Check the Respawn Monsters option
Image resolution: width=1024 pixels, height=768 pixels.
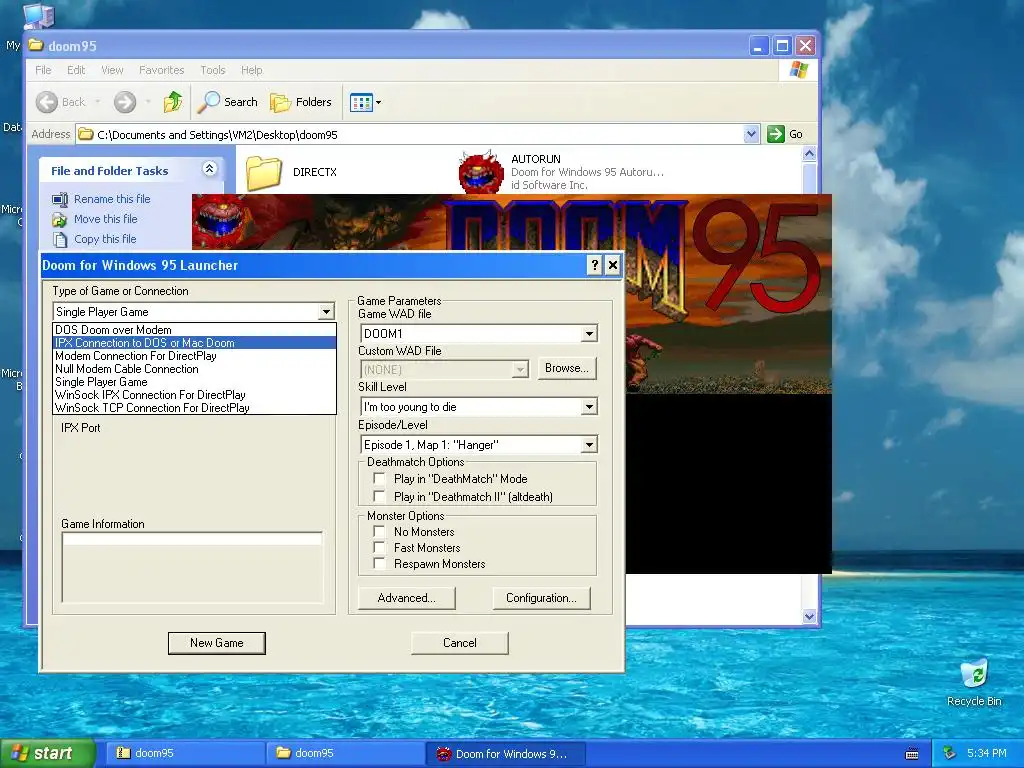tap(379, 563)
